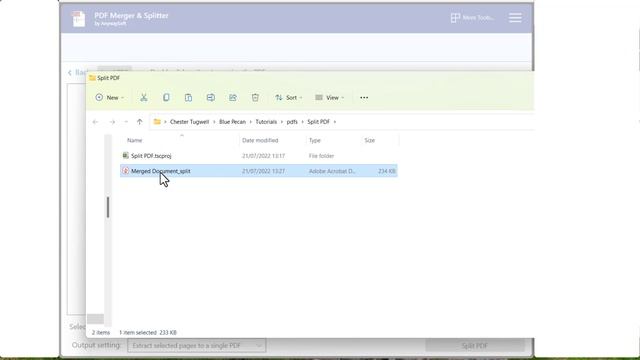Click icon of Split PDF.tscproj
Viewport: 640px width, 360px height.
coord(126,156)
